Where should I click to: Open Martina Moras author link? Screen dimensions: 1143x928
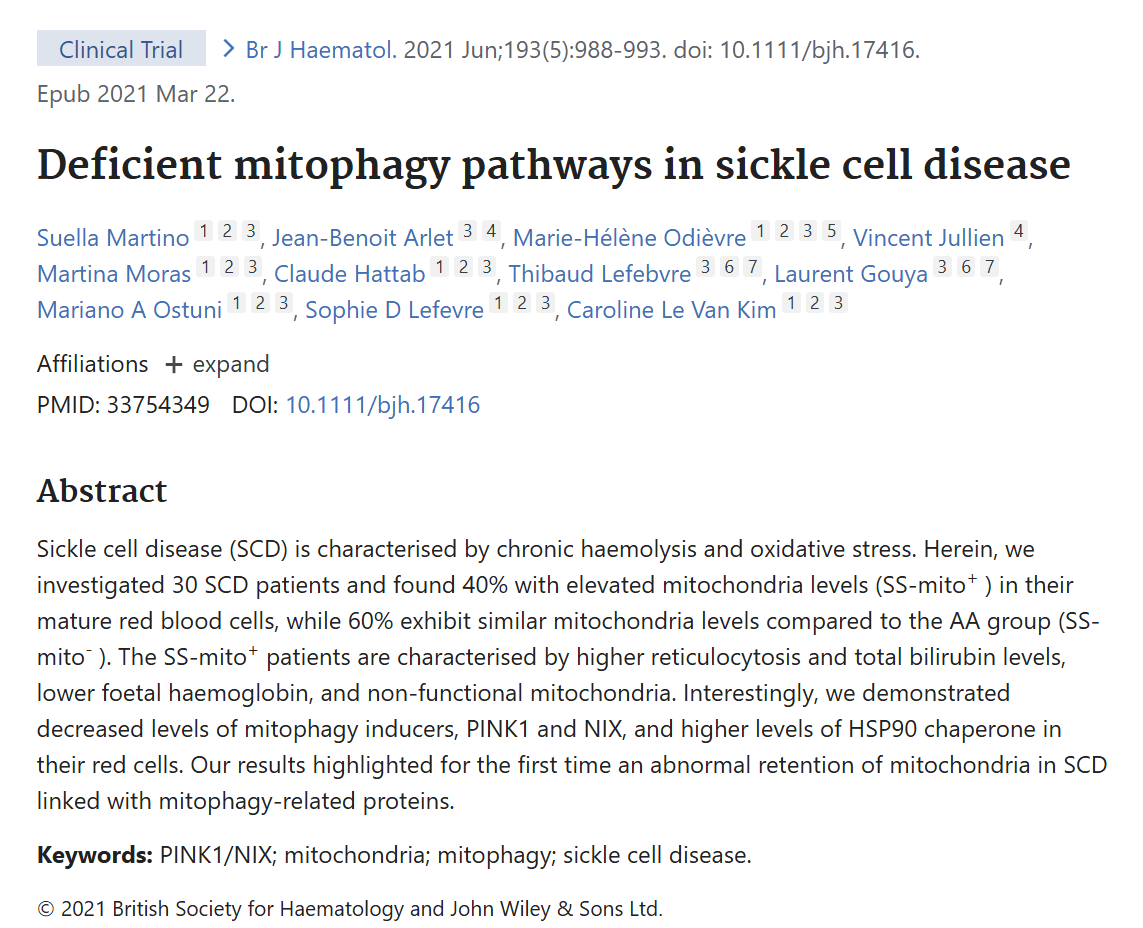pyautogui.click(x=114, y=273)
